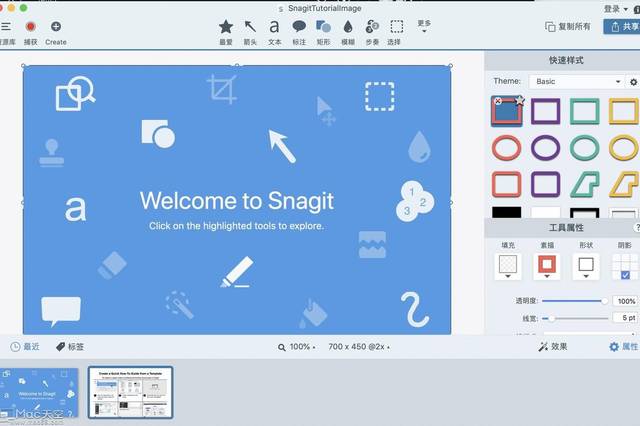
Task: Select the purple ellipse quick style
Action: 546,148
